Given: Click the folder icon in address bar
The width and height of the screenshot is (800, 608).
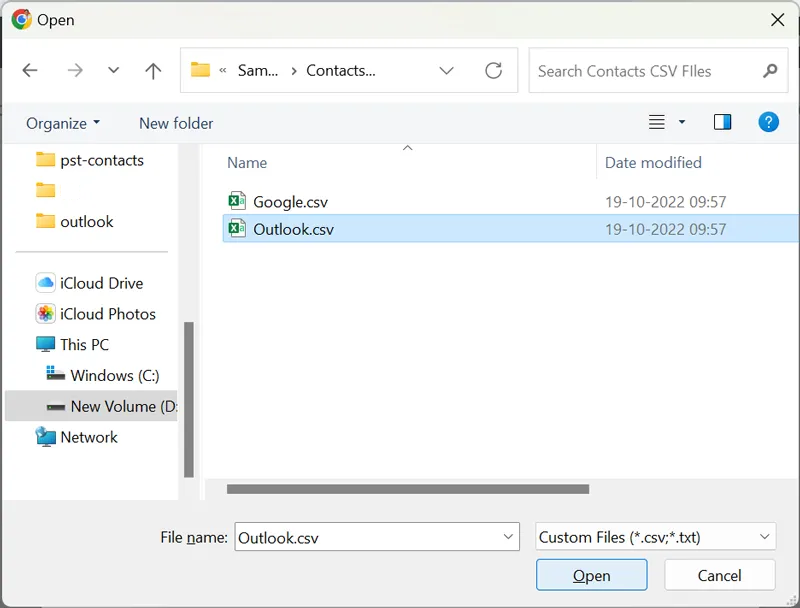Looking at the screenshot, I should [x=200, y=69].
